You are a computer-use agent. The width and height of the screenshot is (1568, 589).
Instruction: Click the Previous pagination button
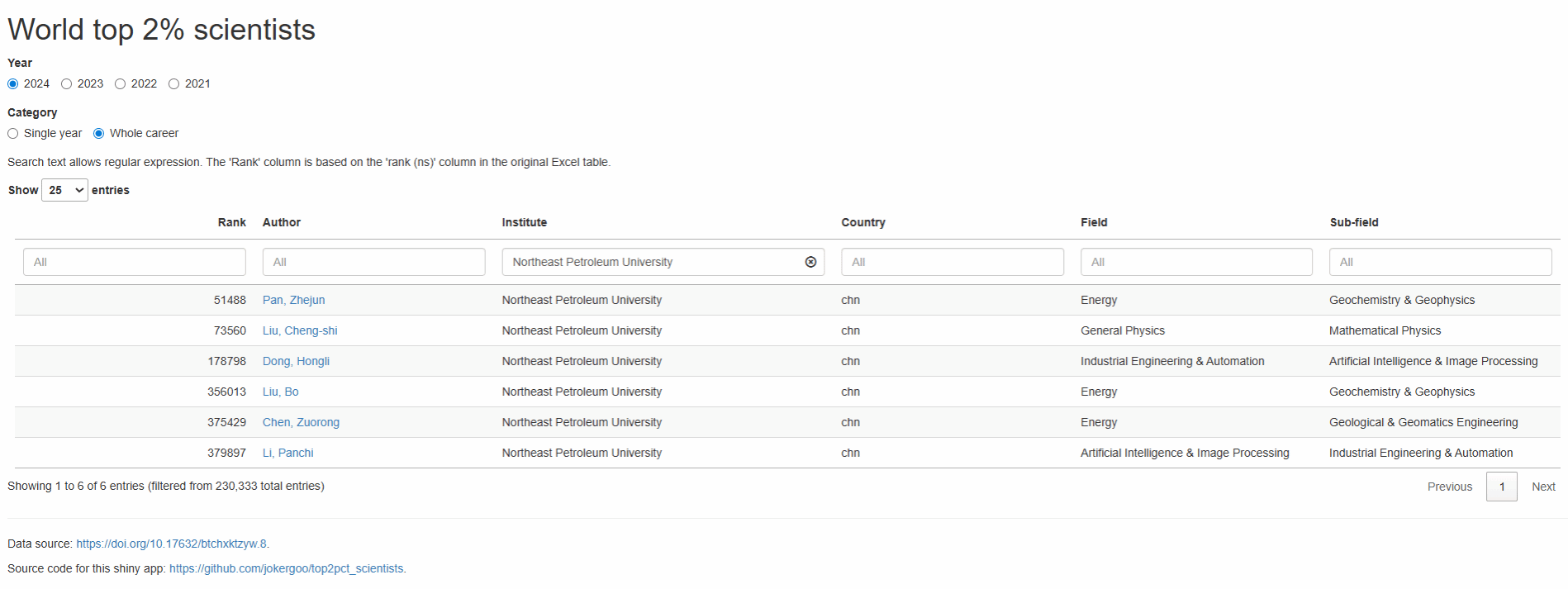[1449, 487]
